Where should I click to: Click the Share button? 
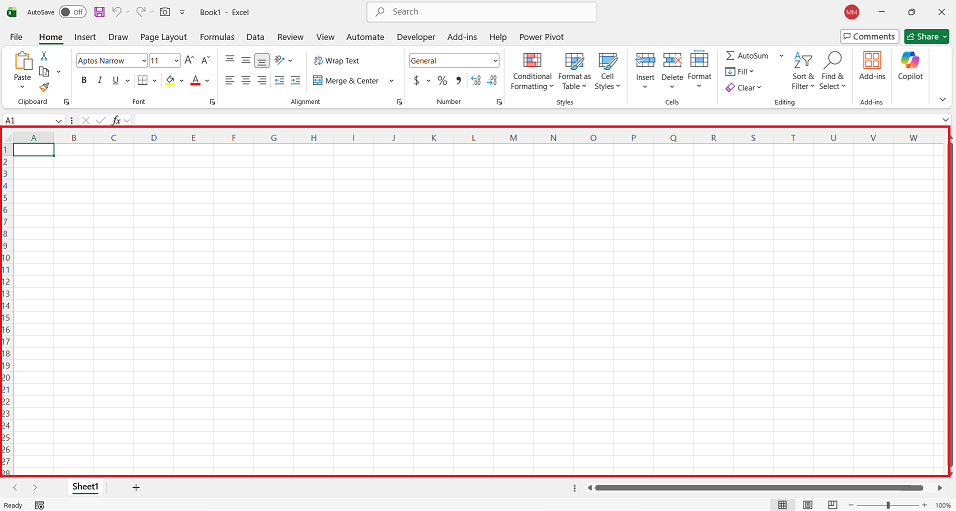pos(926,37)
